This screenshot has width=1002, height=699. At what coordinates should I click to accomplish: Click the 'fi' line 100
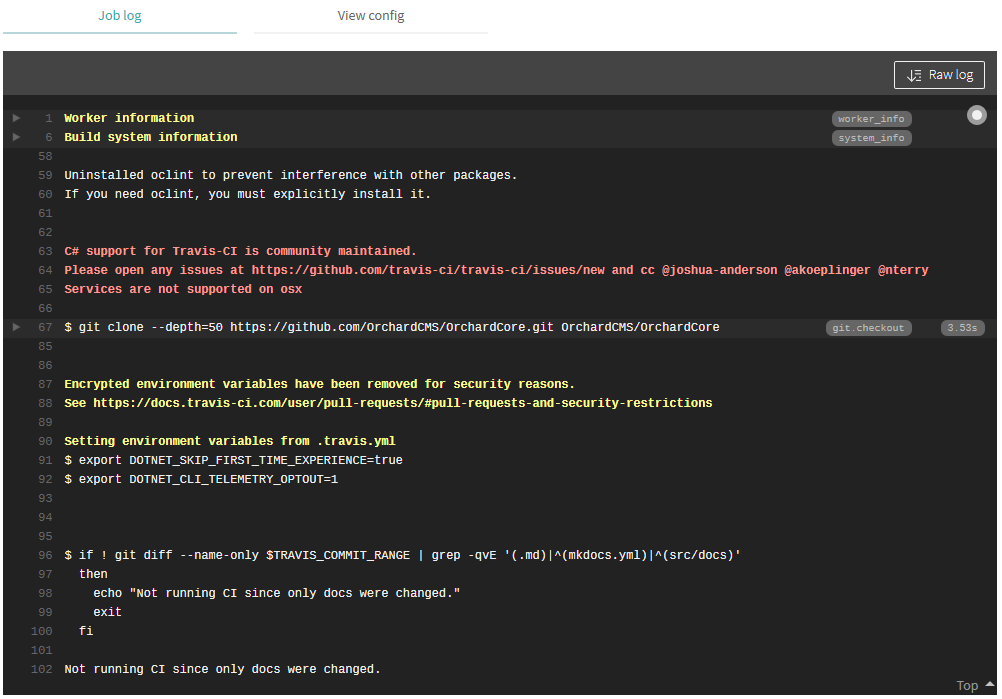(x=86, y=631)
